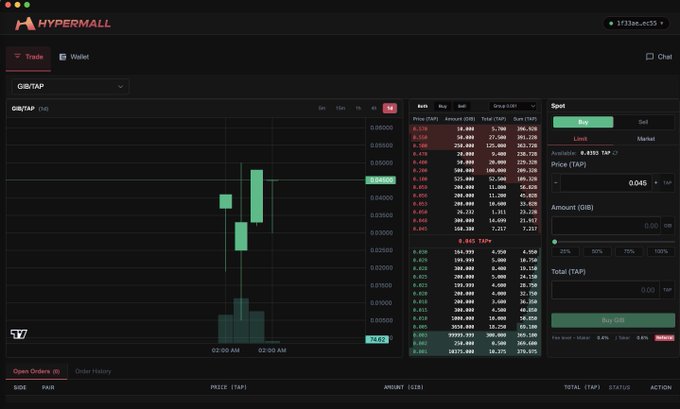680x409 pixels.
Task: Click the buy order with amount 99999.999
Action: pyautogui.click(x=475, y=335)
